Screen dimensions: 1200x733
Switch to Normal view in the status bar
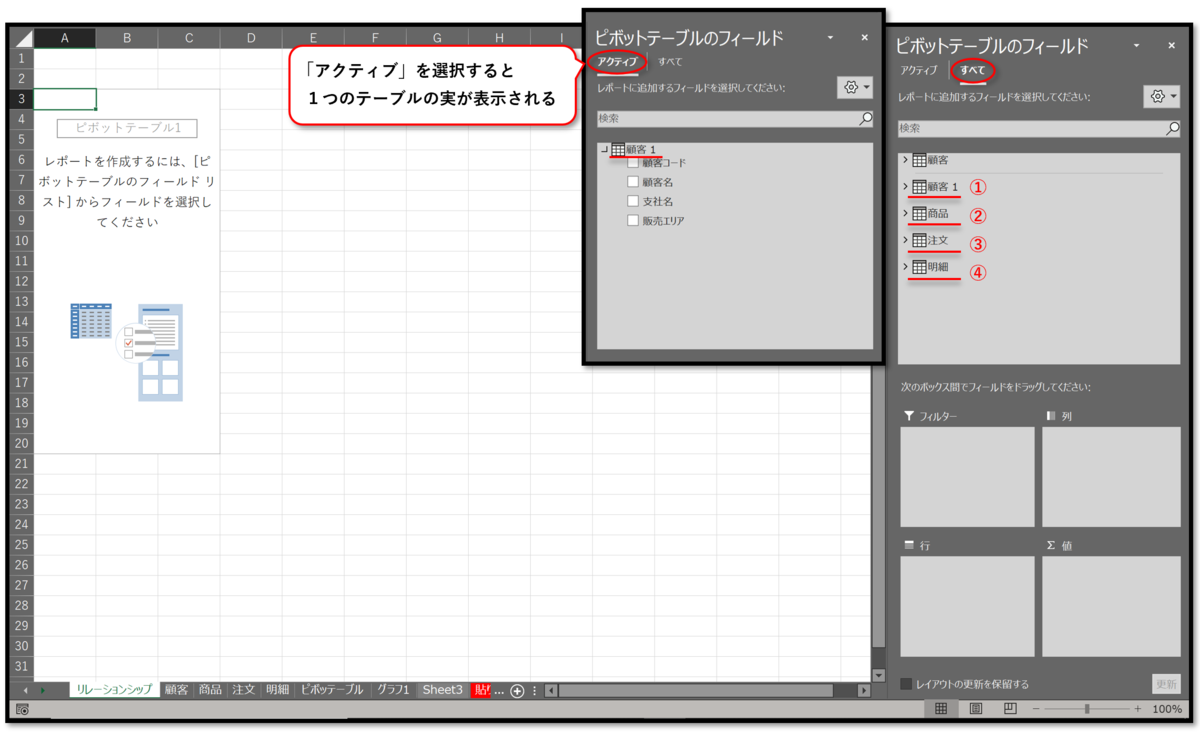(941, 709)
